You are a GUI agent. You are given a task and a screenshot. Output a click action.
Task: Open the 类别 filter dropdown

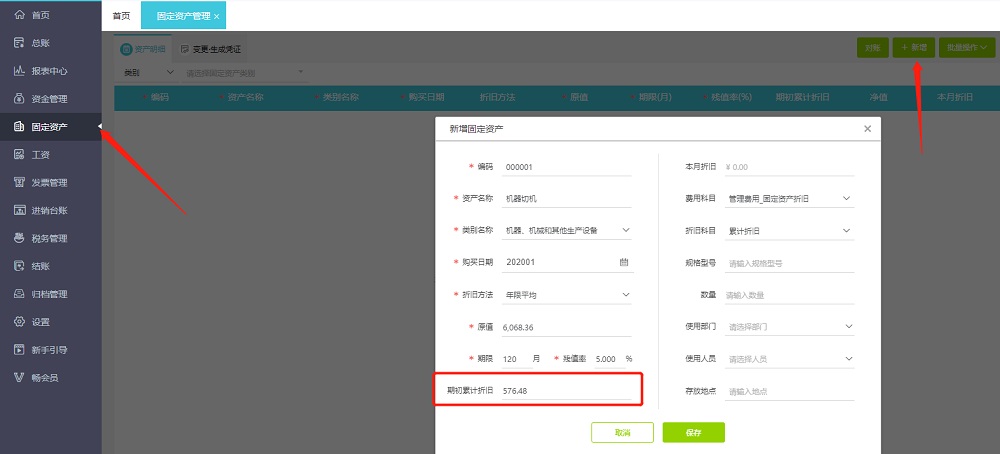[x=149, y=73]
